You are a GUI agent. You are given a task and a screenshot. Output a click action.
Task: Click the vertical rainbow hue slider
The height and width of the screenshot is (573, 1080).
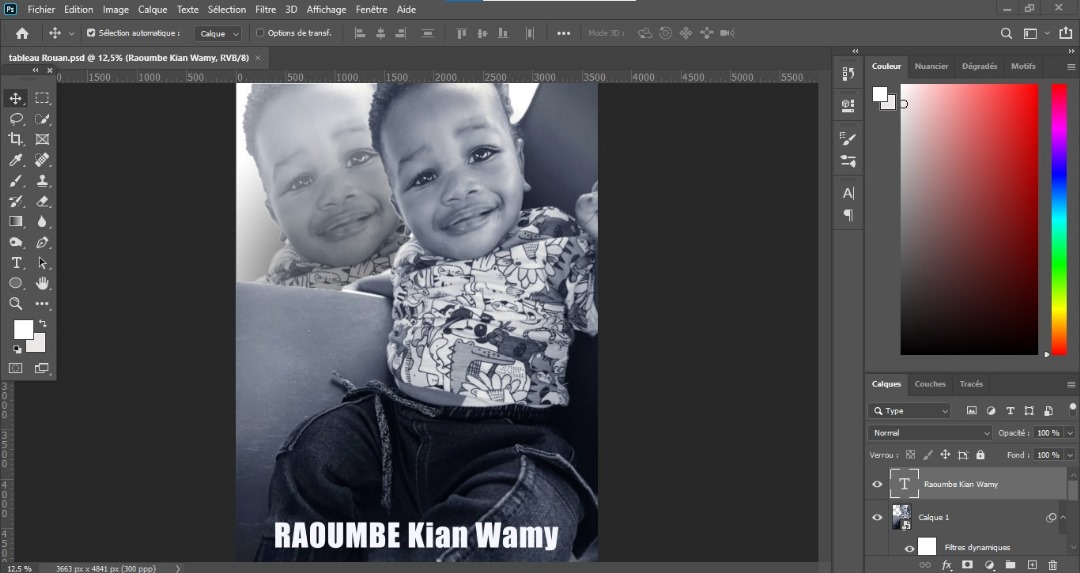pyautogui.click(x=1058, y=218)
